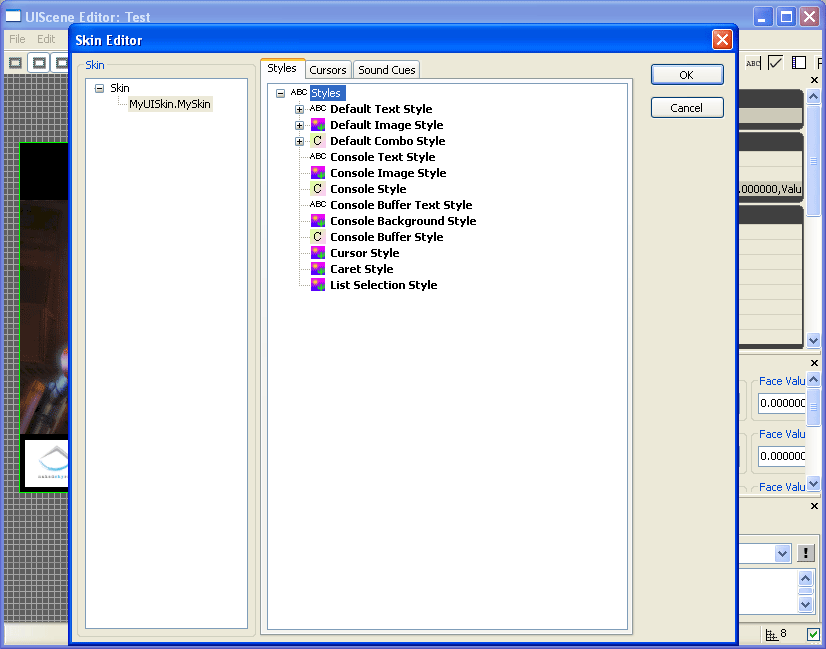Expand the Default Text Style tree node
This screenshot has height=649, width=826.
tap(300, 109)
